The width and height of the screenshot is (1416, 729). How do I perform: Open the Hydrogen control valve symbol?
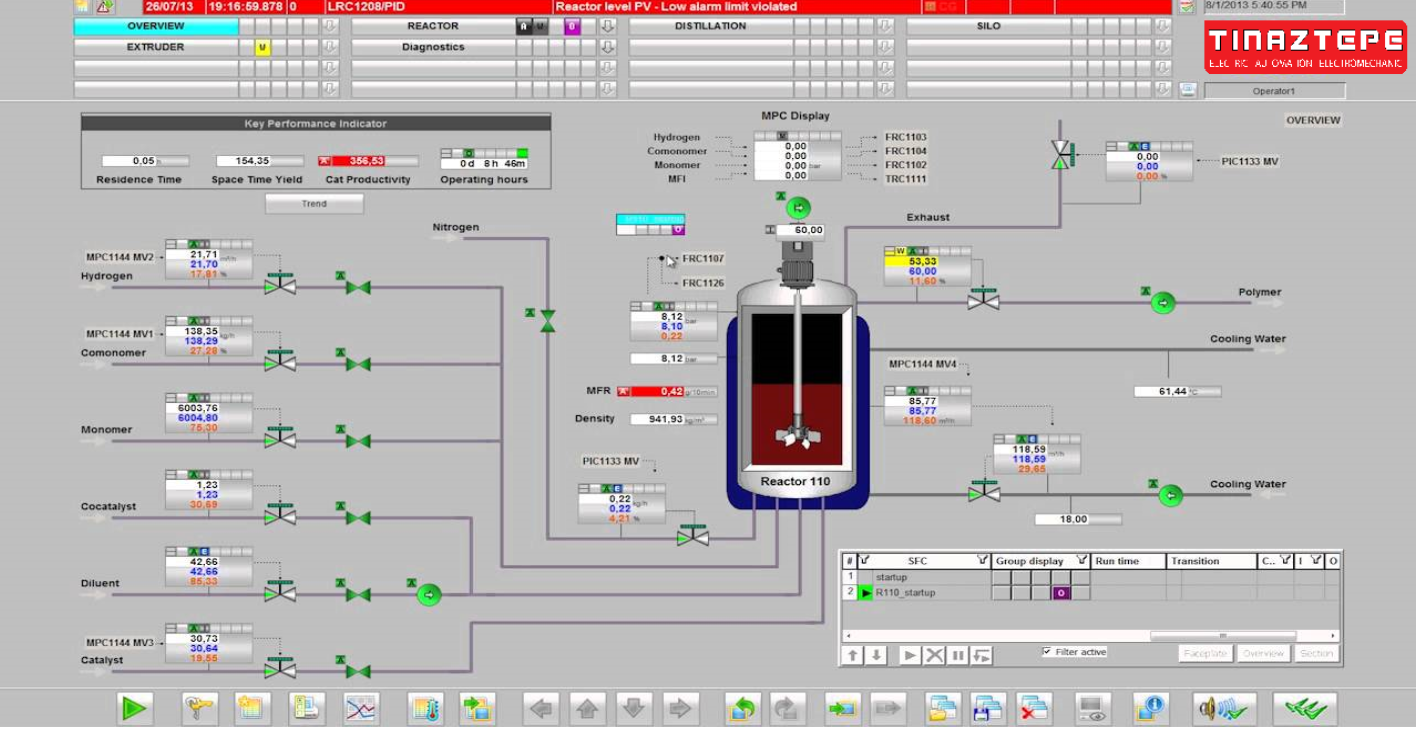pos(280,284)
